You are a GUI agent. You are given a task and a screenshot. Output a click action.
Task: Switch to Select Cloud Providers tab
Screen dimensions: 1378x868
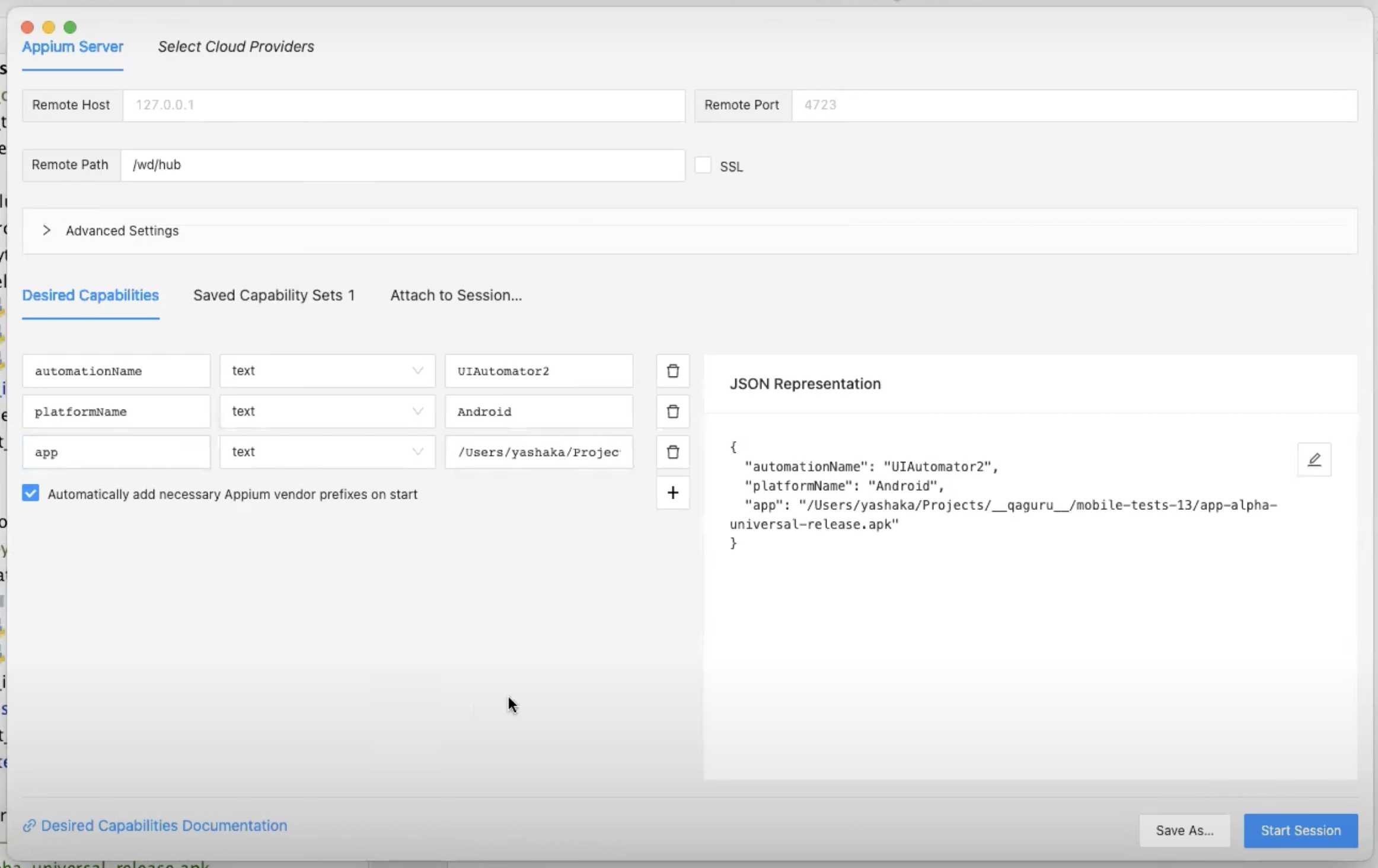(x=235, y=47)
